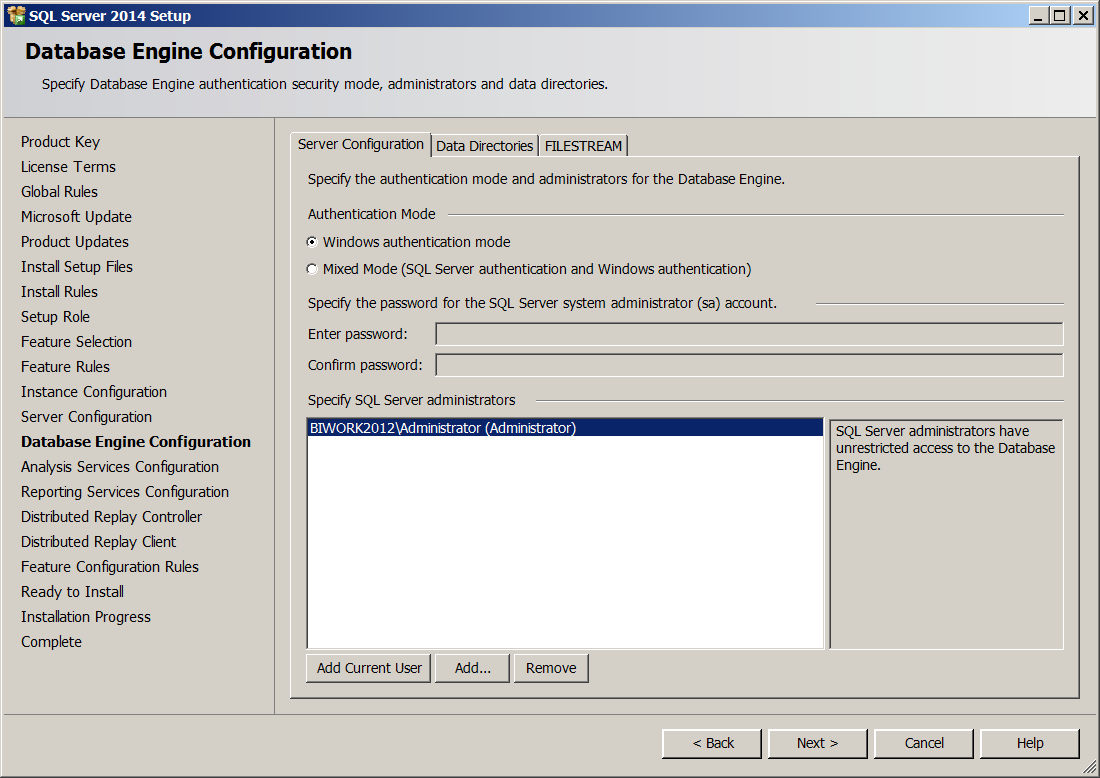The image size is (1100, 778).
Task: Select Windows authentication mode radio button
Action: 313,242
